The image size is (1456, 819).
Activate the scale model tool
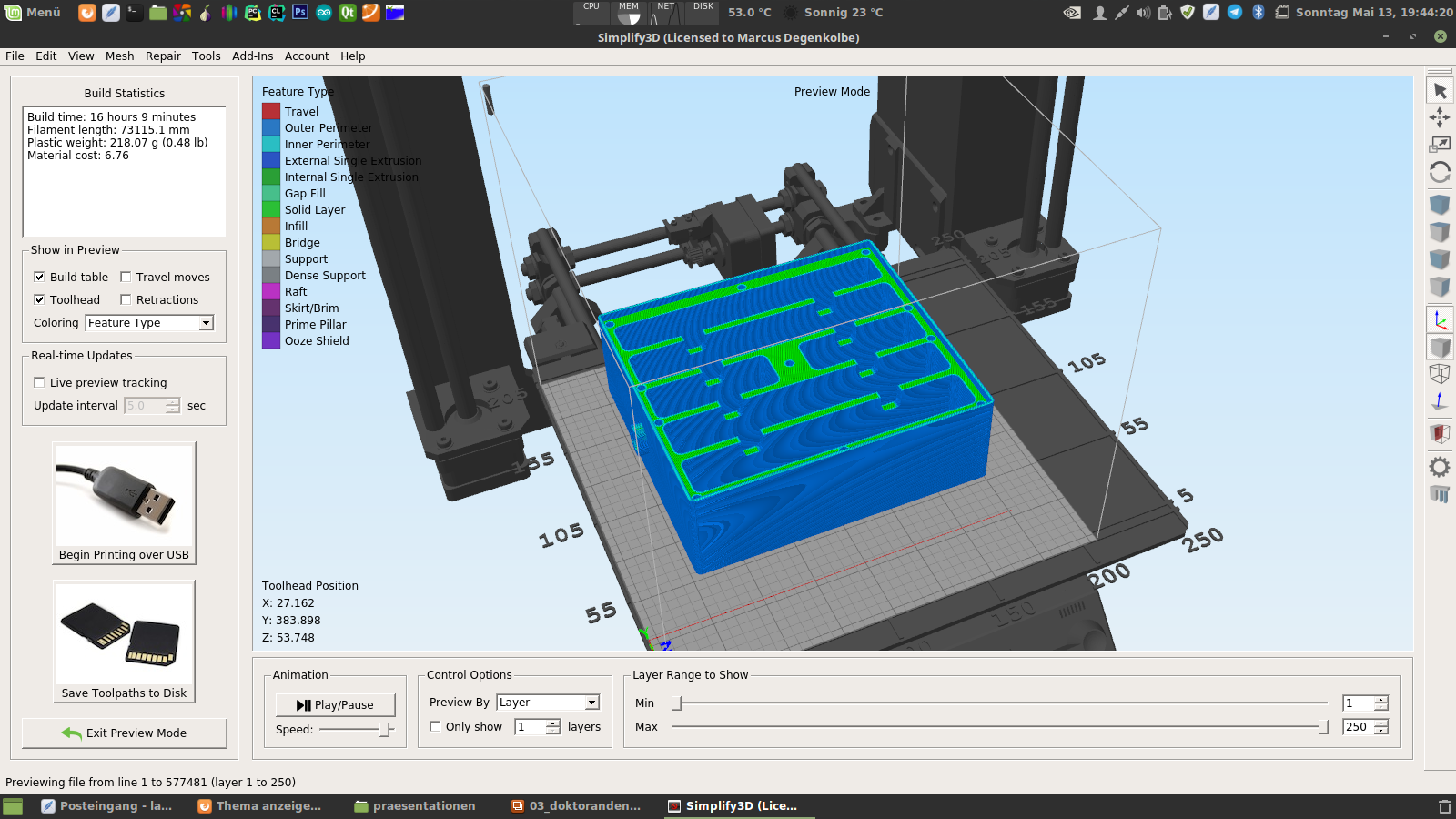1440,145
